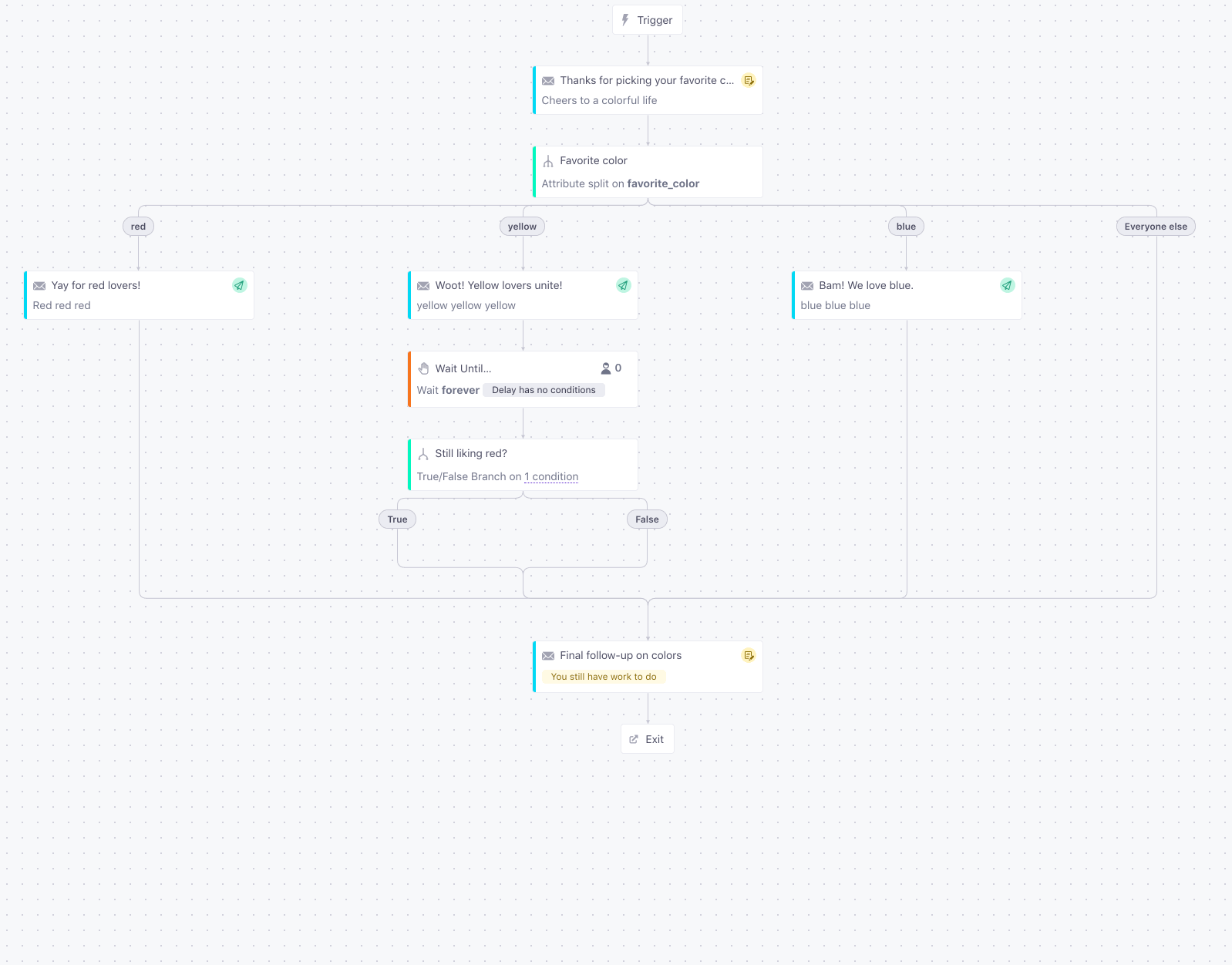Screen dimensions: 1232x965
Task: Click the sent paper-plane icon on red email
Action: click(x=239, y=285)
